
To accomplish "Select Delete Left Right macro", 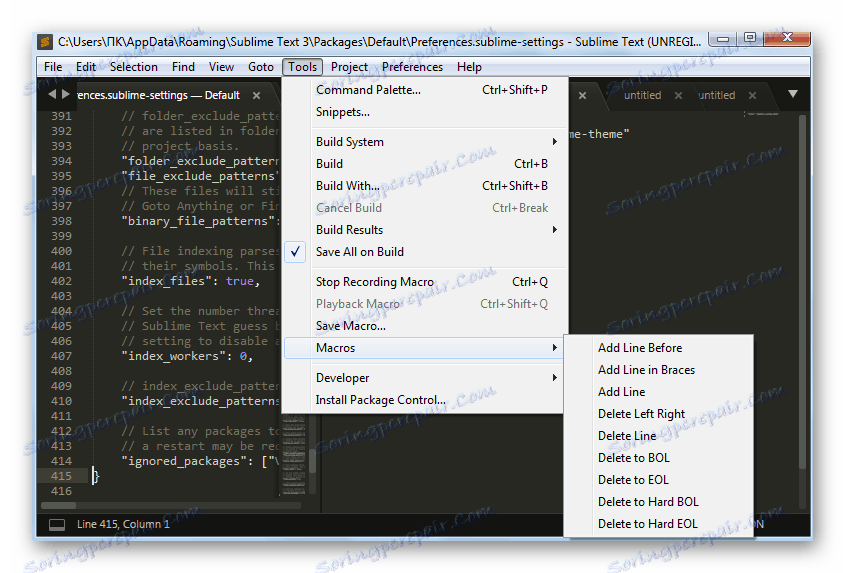I will point(659,414).
